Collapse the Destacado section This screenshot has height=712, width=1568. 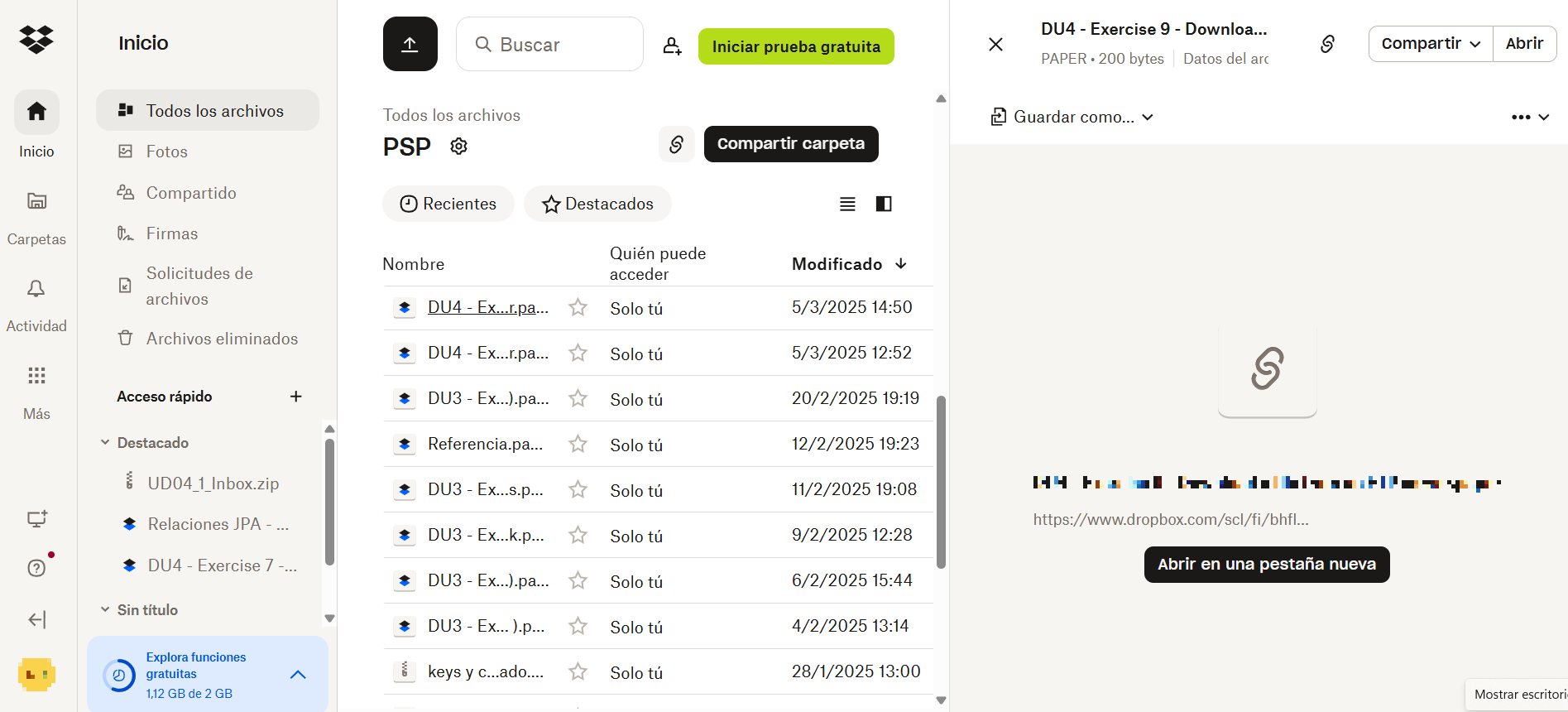click(x=105, y=443)
